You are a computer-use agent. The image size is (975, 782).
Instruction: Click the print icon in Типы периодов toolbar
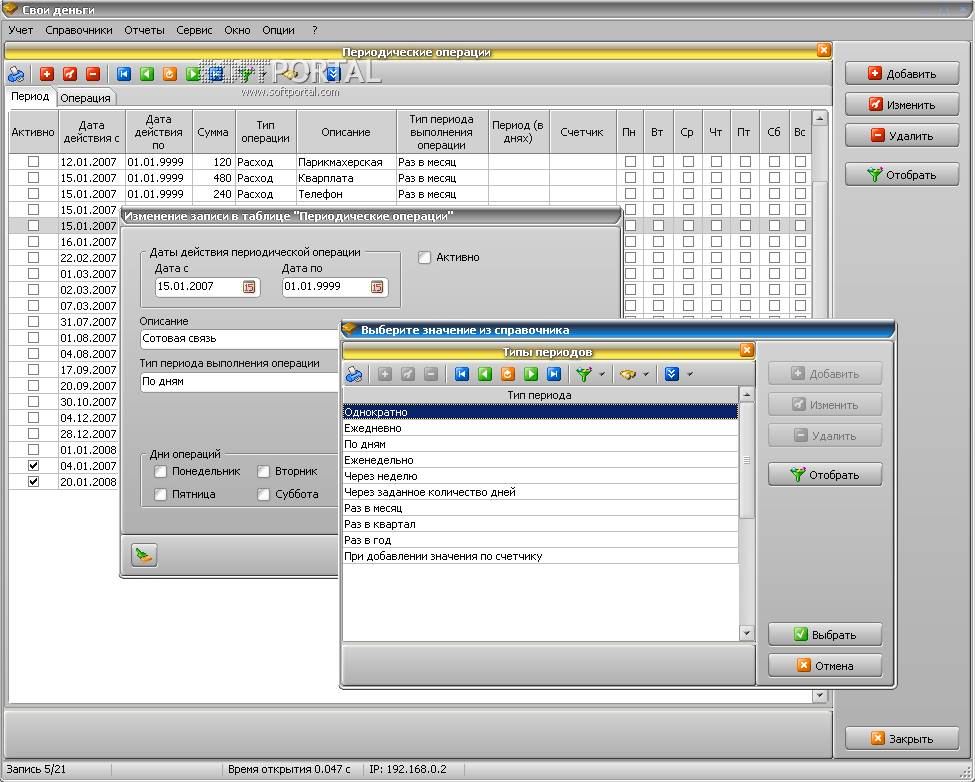click(x=355, y=374)
